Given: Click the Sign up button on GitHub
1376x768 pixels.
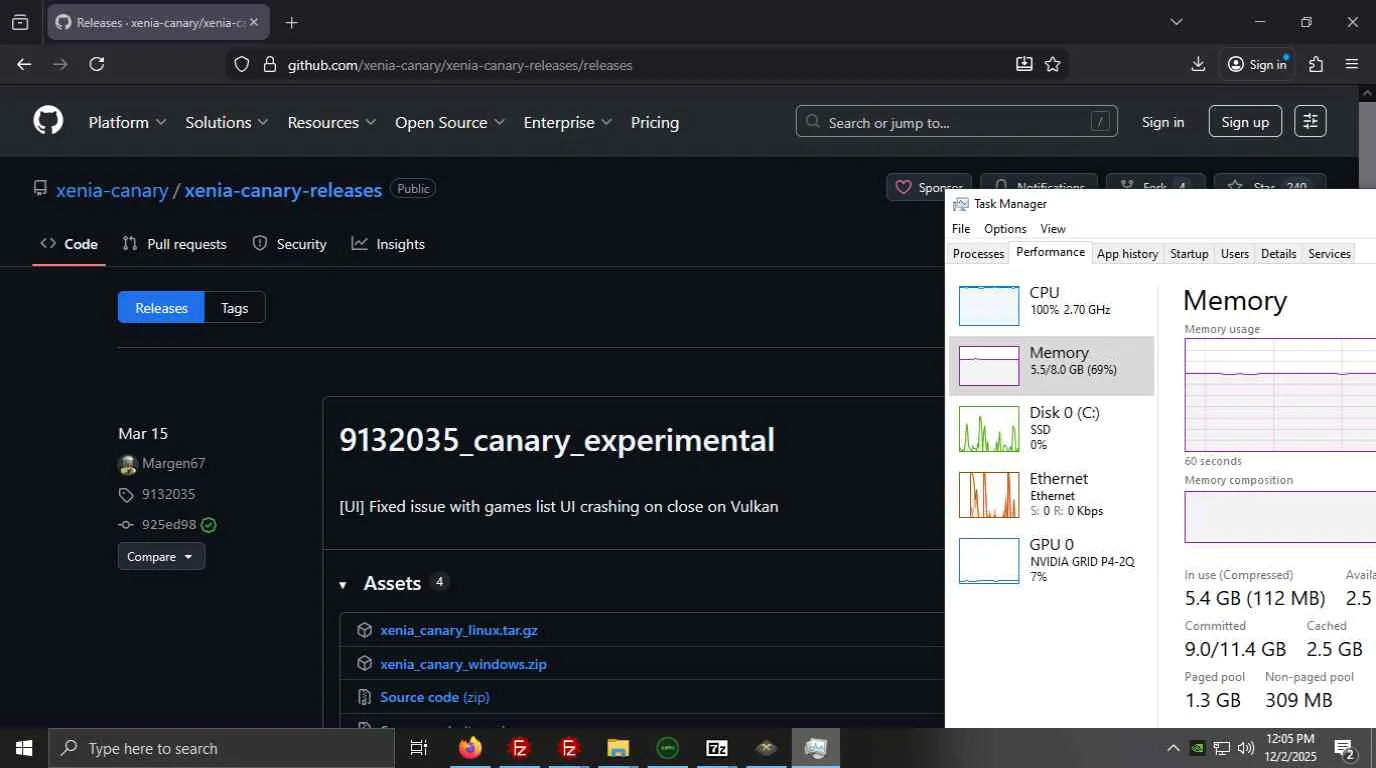Looking at the screenshot, I should coord(1245,122).
